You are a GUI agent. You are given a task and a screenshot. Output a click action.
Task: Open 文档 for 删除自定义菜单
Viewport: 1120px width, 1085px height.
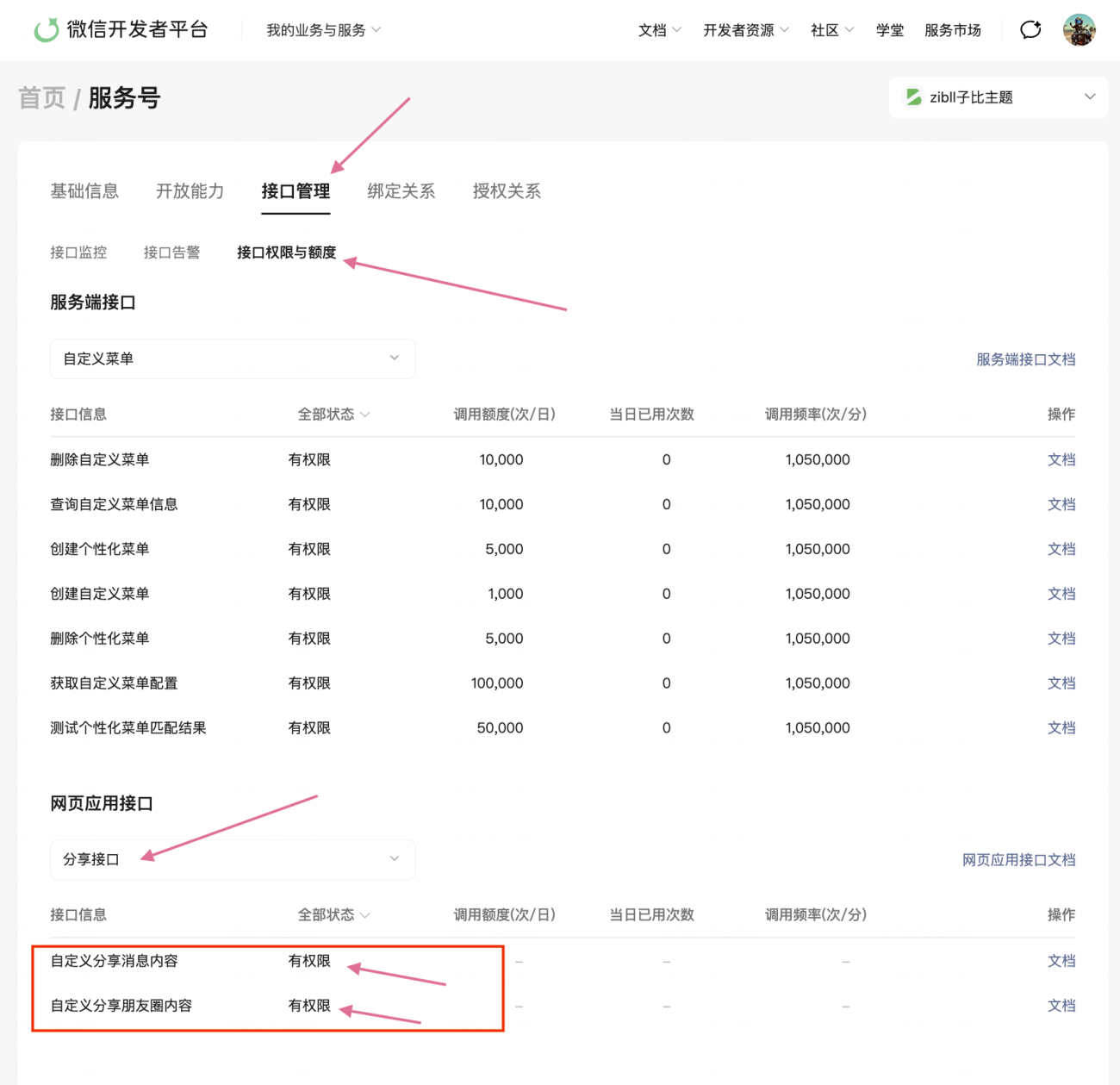tap(1061, 459)
